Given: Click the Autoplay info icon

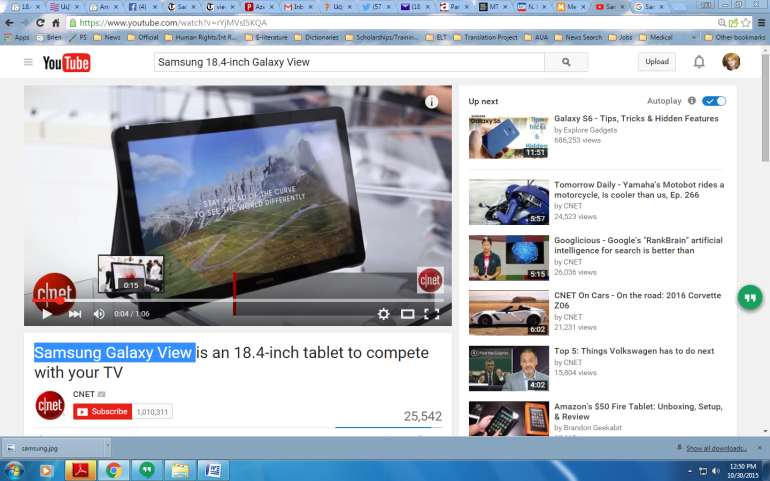Looking at the screenshot, I should click(x=691, y=101).
